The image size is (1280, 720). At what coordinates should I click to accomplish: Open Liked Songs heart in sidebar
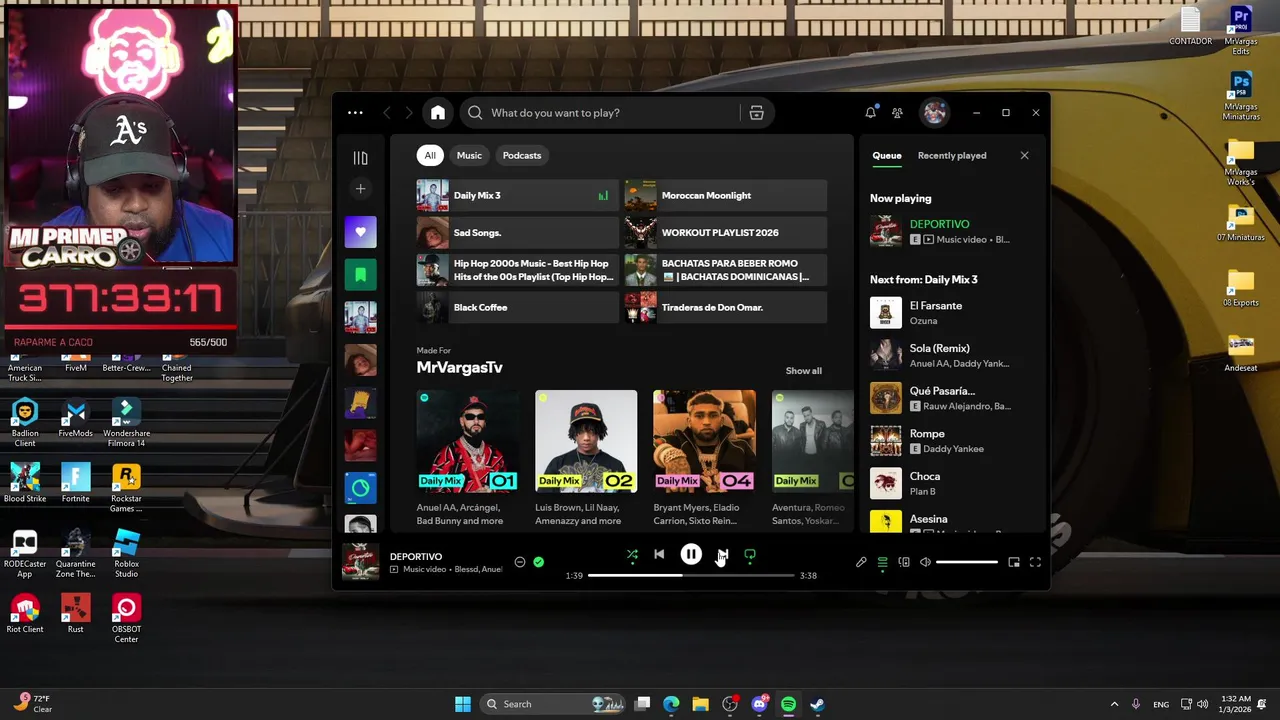[x=361, y=232]
